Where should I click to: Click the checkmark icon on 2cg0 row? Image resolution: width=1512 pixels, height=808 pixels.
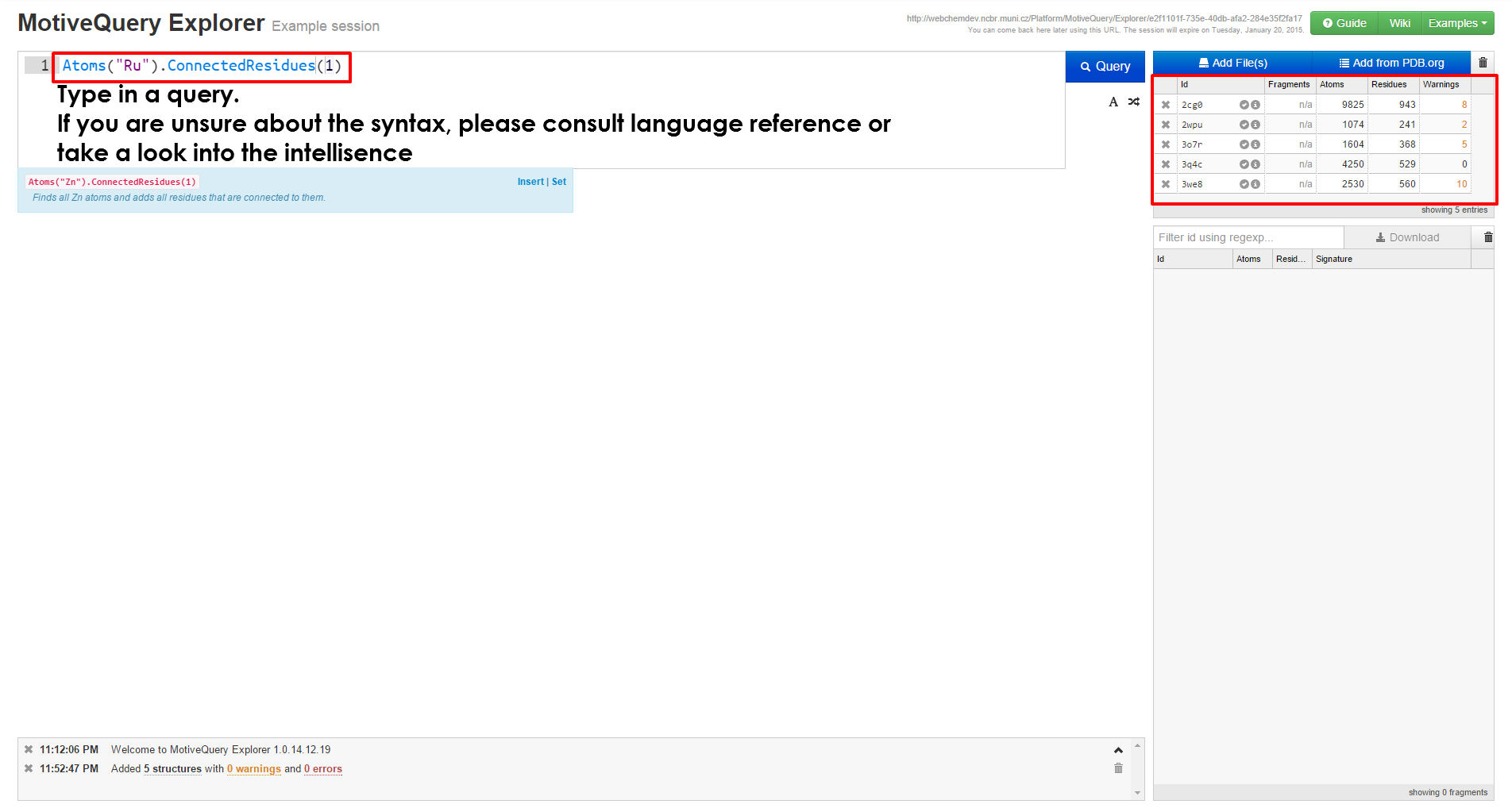1244,105
